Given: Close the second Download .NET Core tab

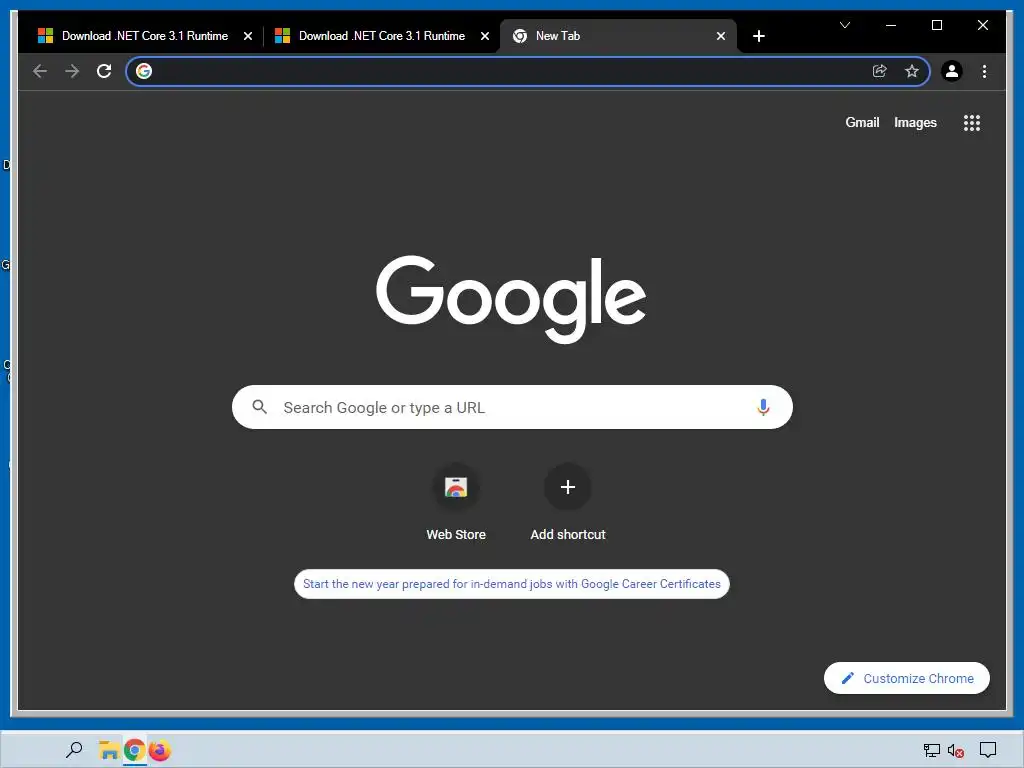Looking at the screenshot, I should pos(485,36).
